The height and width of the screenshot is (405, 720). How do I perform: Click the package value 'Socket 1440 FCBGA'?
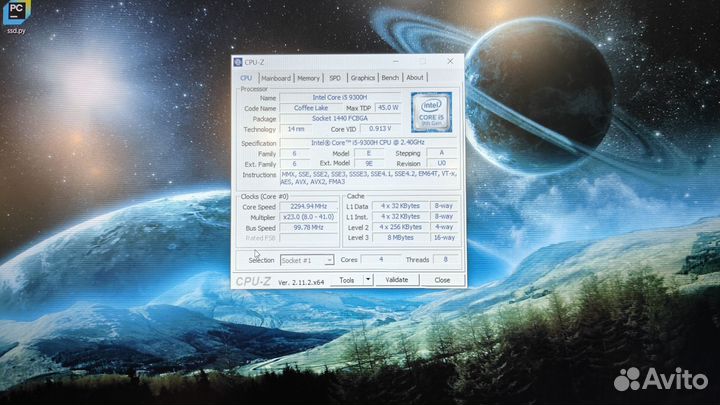tap(340, 118)
